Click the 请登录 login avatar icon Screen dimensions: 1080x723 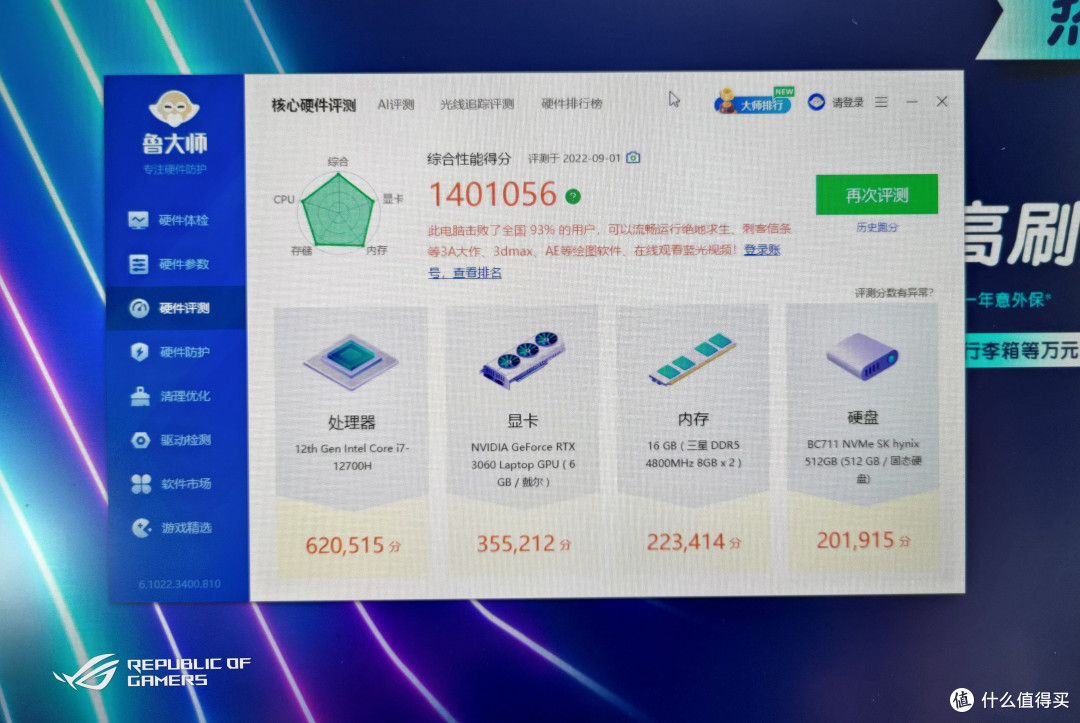[x=816, y=102]
